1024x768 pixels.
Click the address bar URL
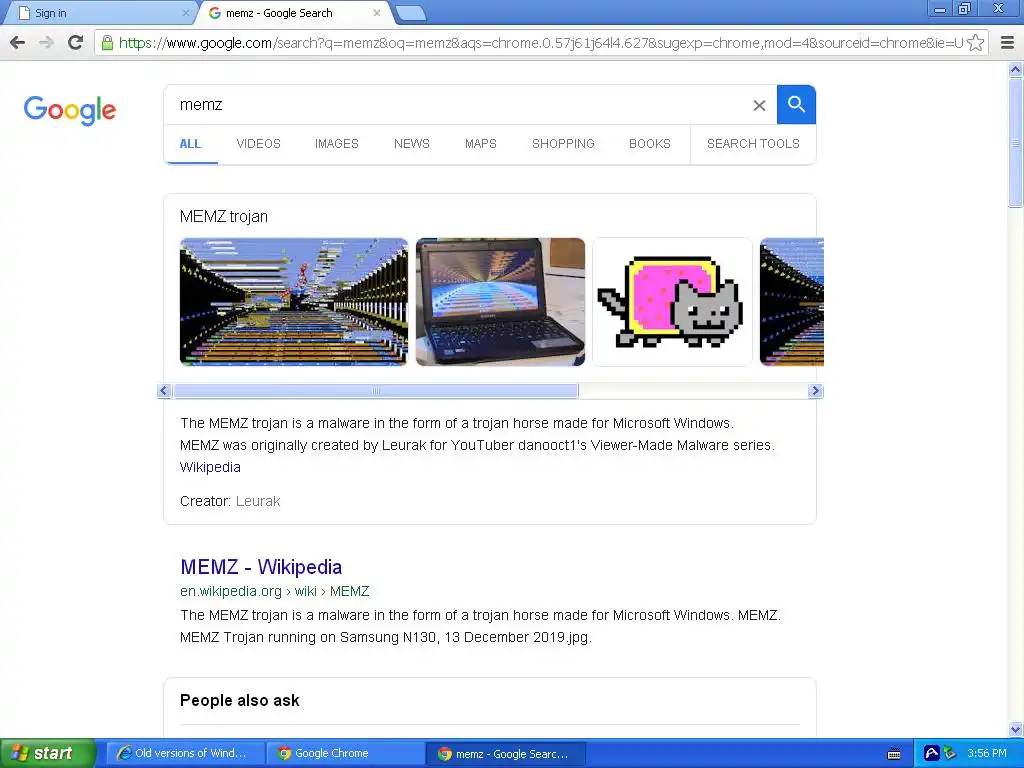pos(540,43)
